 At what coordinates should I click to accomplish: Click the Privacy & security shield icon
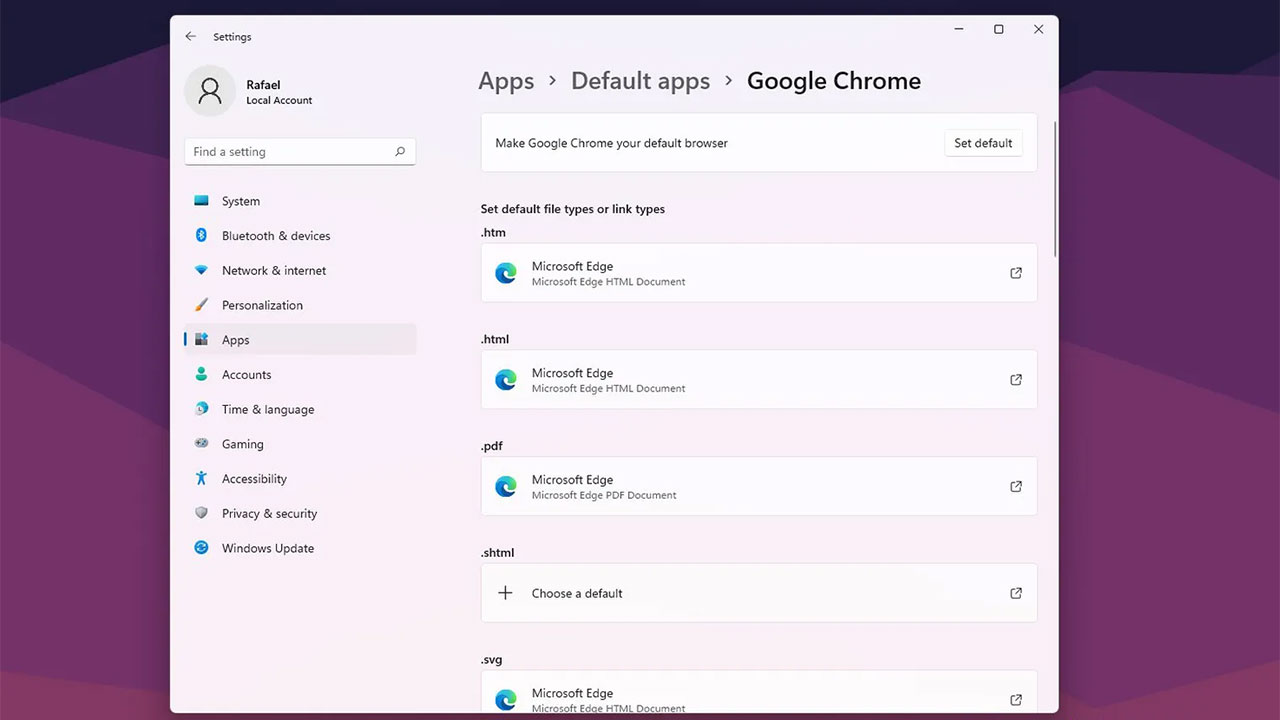(x=202, y=513)
